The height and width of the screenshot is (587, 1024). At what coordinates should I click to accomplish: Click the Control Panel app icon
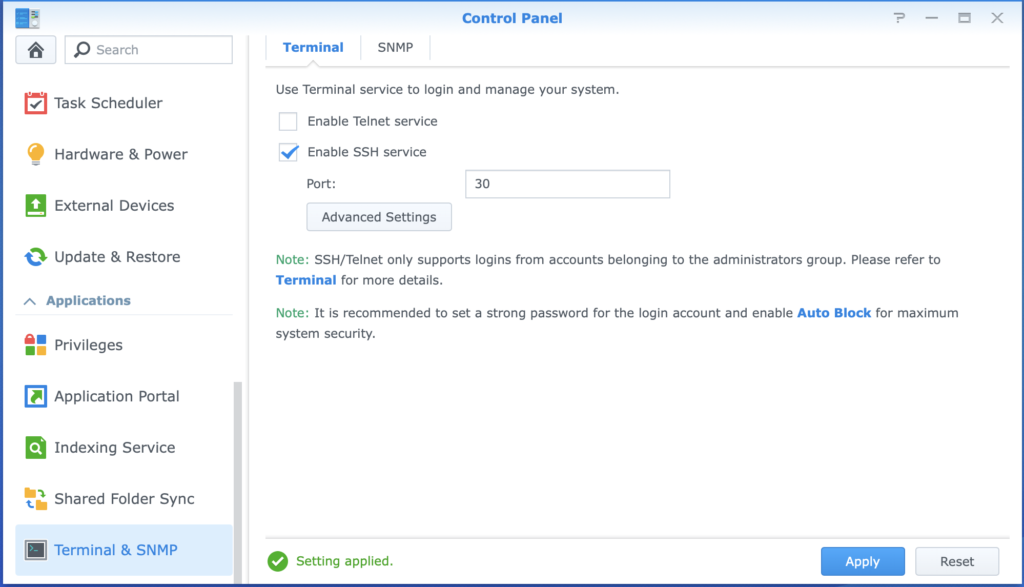coord(27,18)
